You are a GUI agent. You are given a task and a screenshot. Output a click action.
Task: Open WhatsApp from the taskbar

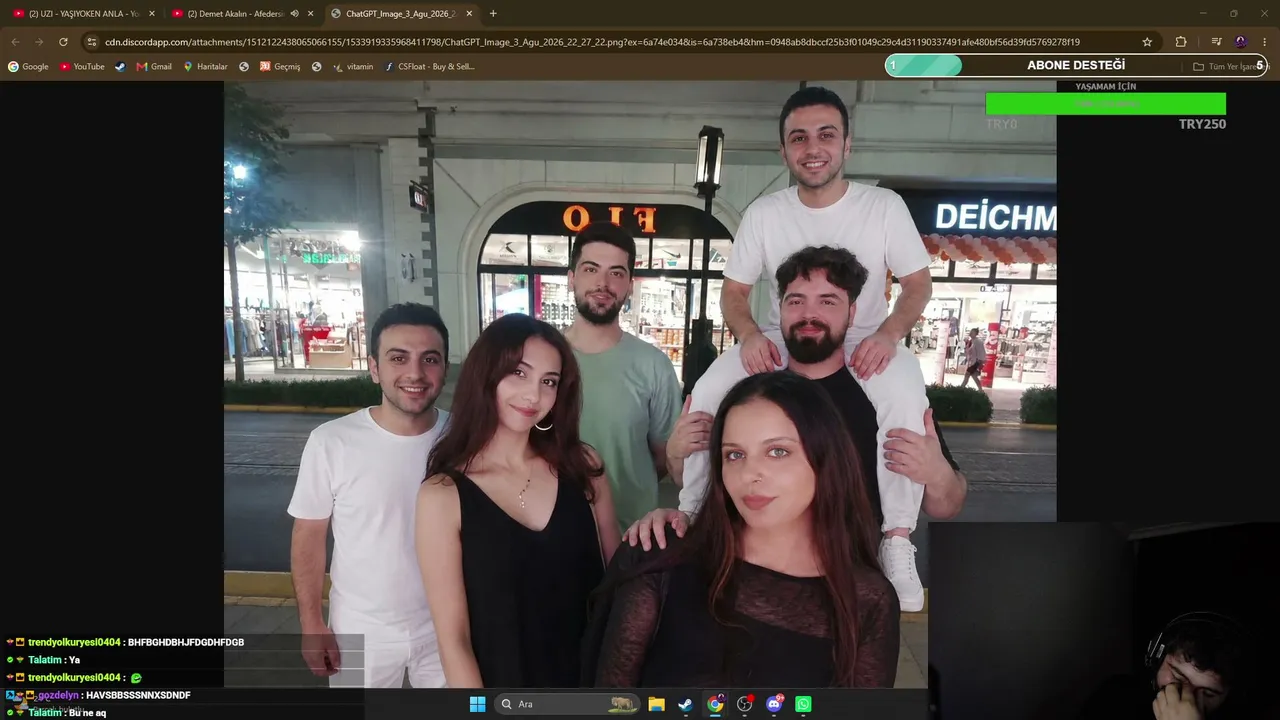(803, 704)
